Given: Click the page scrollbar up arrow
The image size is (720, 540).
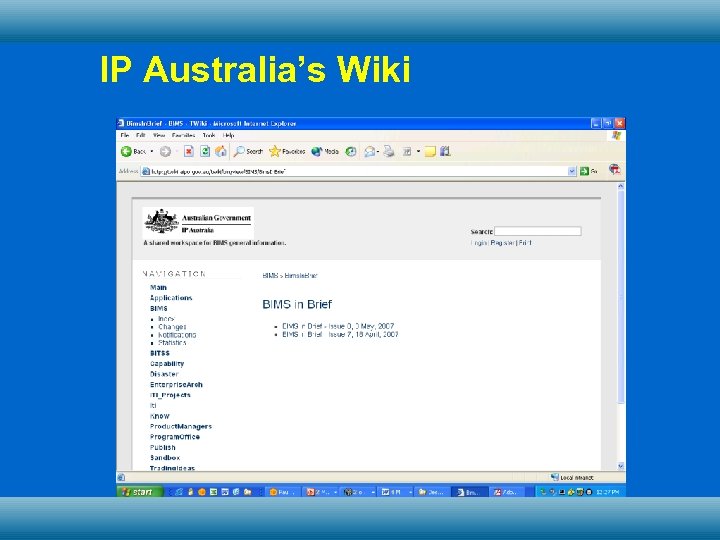Looking at the screenshot, I should [620, 186].
